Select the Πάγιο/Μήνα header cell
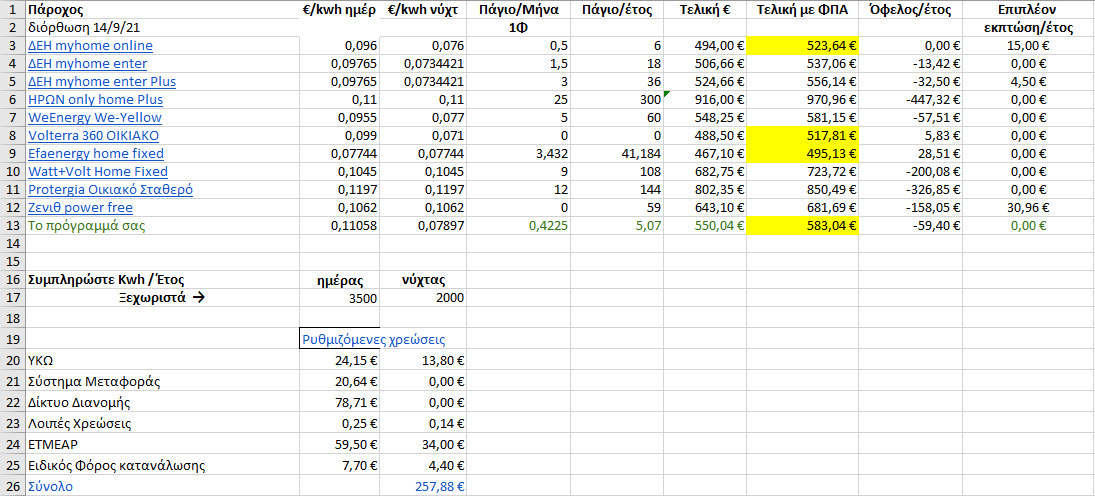The image size is (1095, 496). tap(519, 10)
